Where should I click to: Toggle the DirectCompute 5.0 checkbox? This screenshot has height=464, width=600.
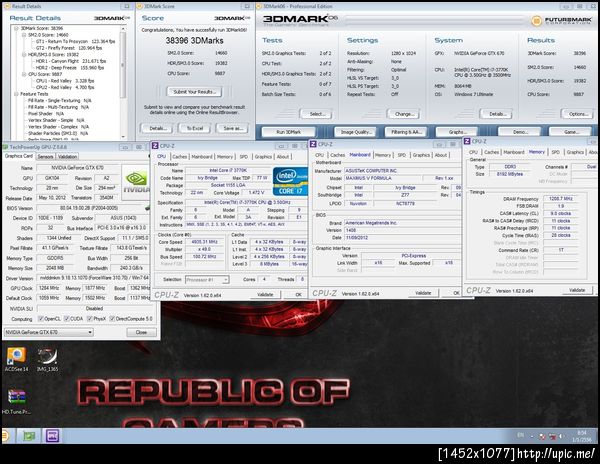[x=112, y=319]
